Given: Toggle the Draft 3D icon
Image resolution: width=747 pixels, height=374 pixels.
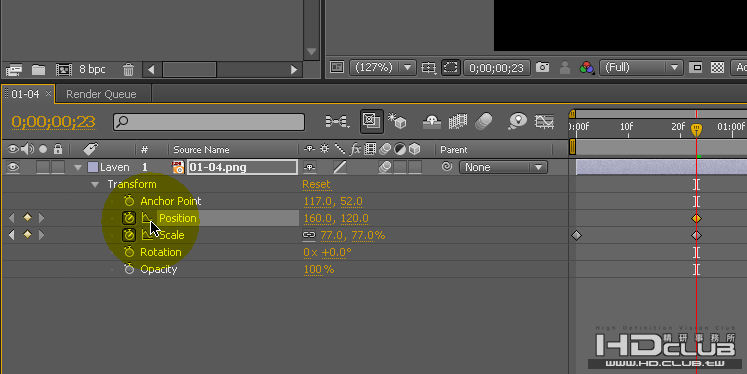Looking at the screenshot, I should 397,121.
